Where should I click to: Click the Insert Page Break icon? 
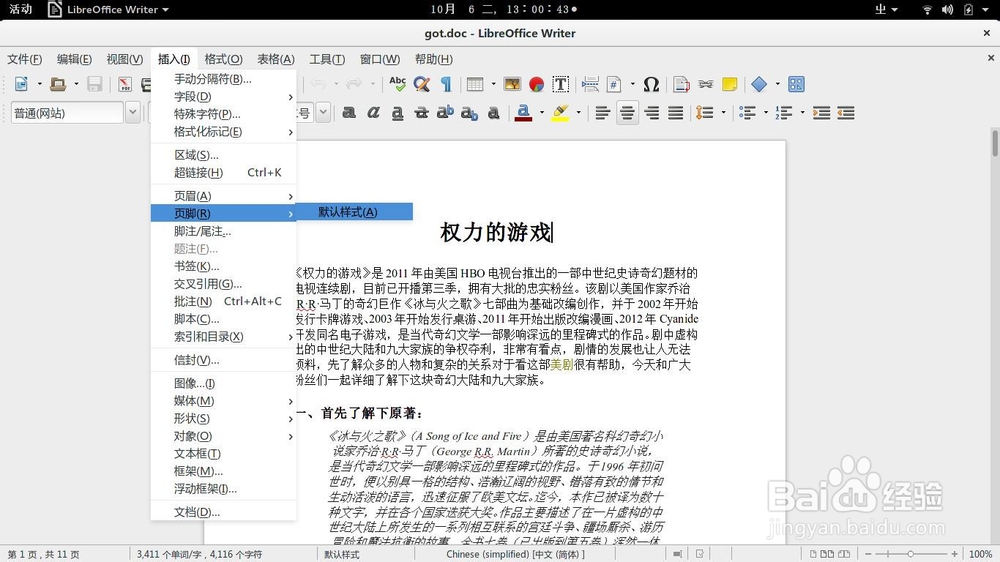590,84
